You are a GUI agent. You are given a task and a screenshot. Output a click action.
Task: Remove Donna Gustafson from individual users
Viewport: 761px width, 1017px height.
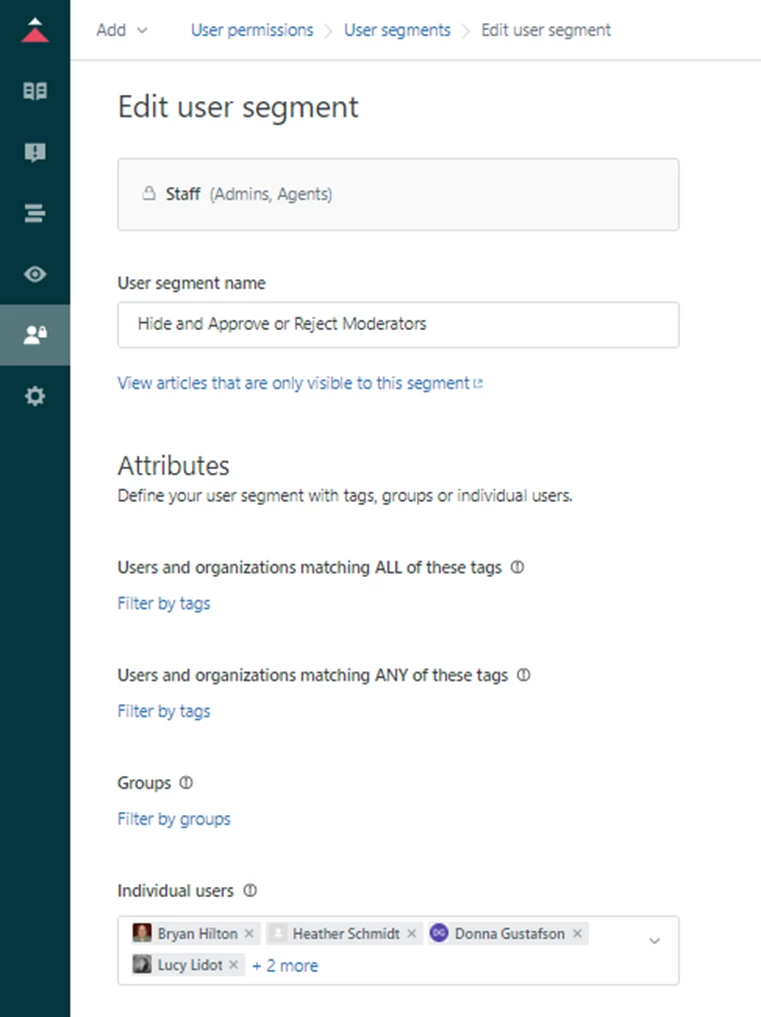point(577,933)
